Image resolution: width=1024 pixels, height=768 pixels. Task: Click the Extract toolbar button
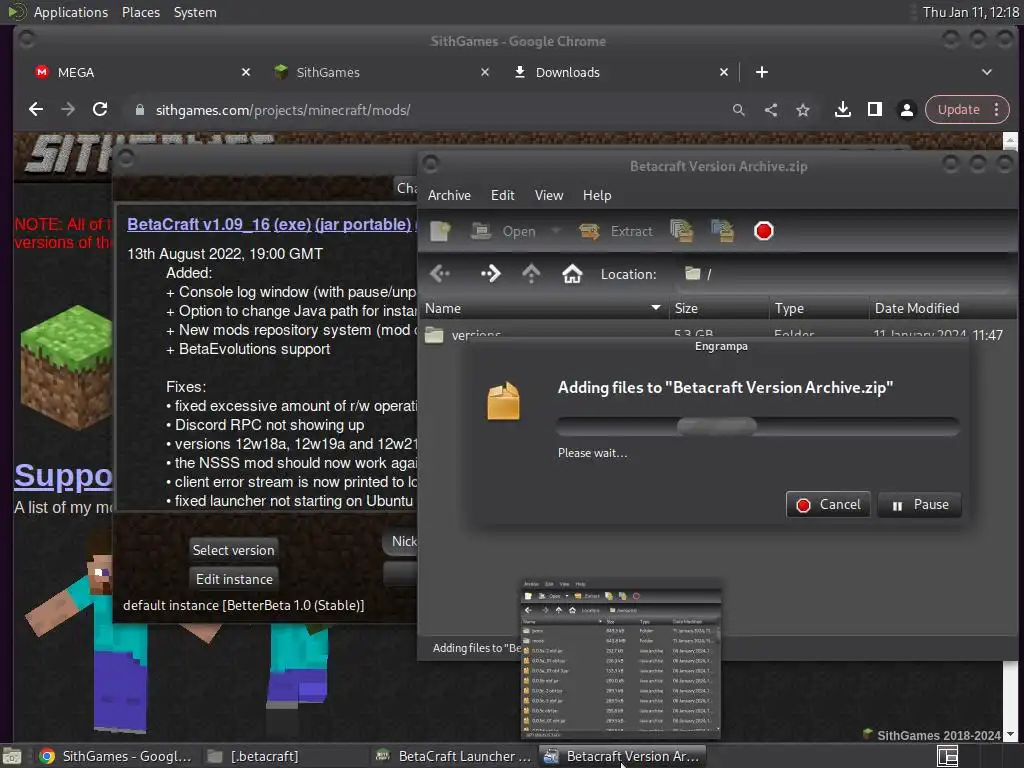616,231
